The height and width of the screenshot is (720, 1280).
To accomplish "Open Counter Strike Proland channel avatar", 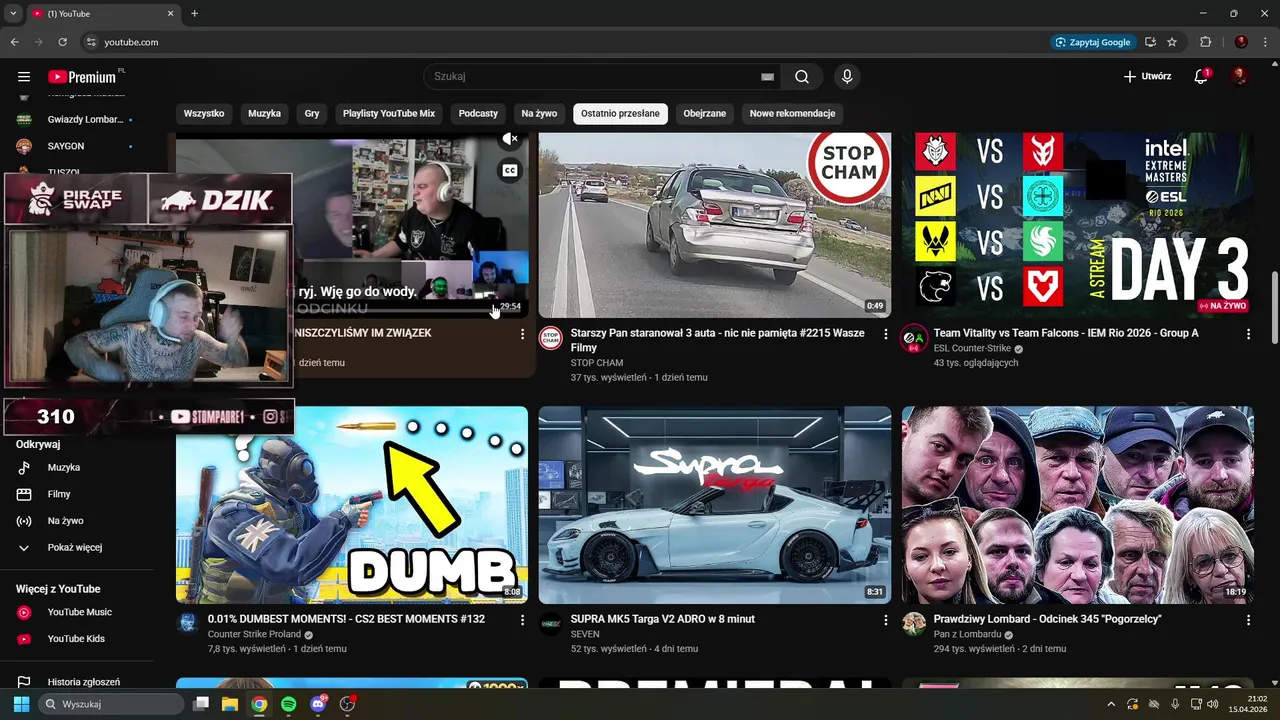I will coord(188,624).
